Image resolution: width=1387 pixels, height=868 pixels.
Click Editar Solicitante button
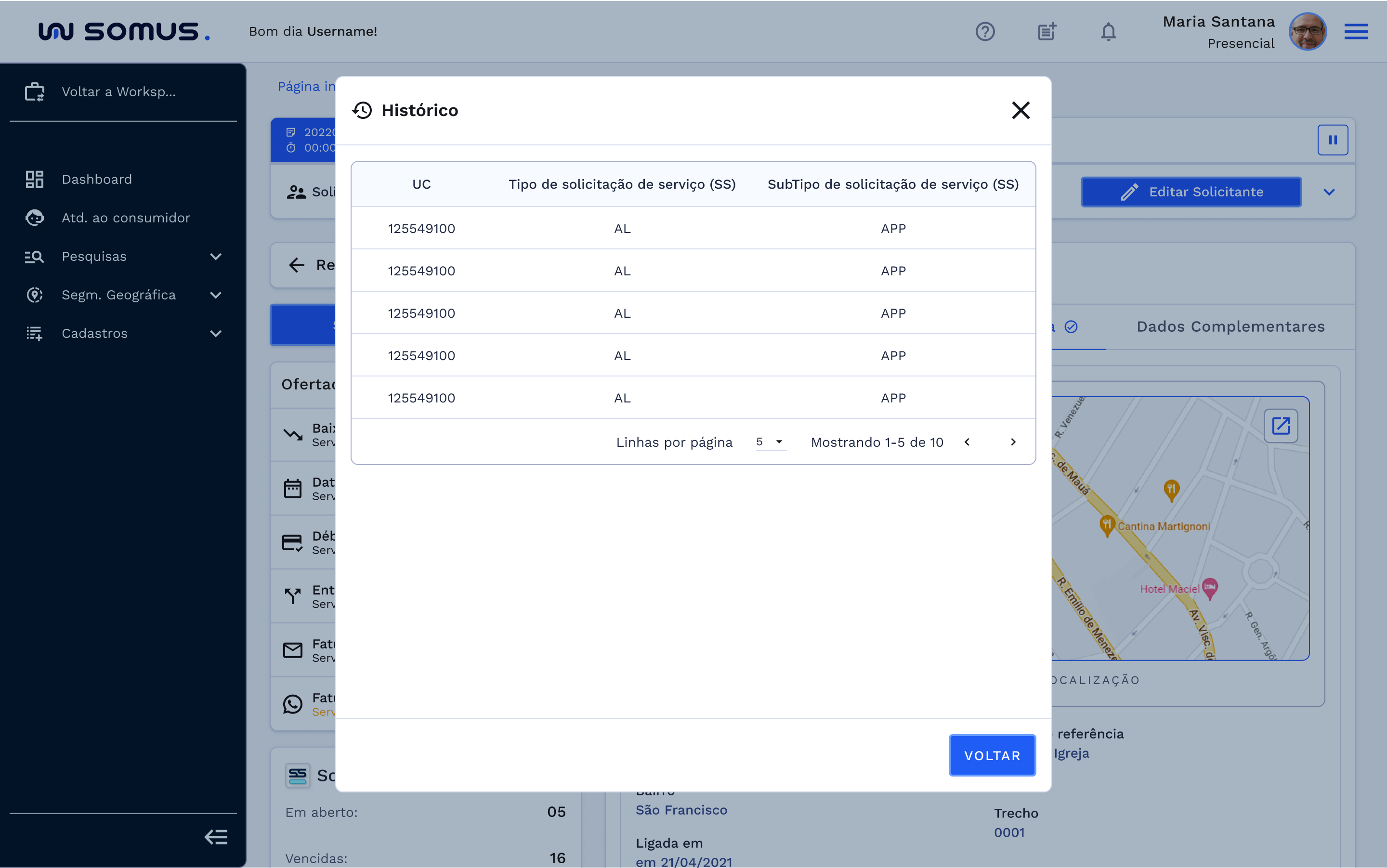[x=1191, y=192]
